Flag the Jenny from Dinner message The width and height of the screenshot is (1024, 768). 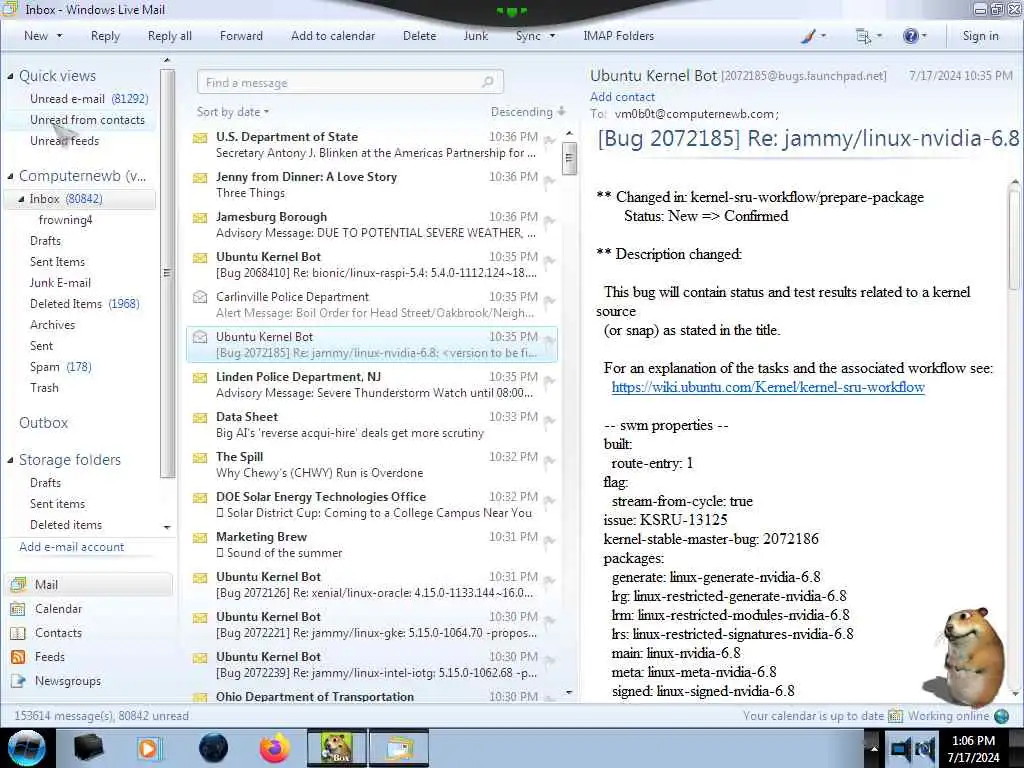tap(549, 181)
